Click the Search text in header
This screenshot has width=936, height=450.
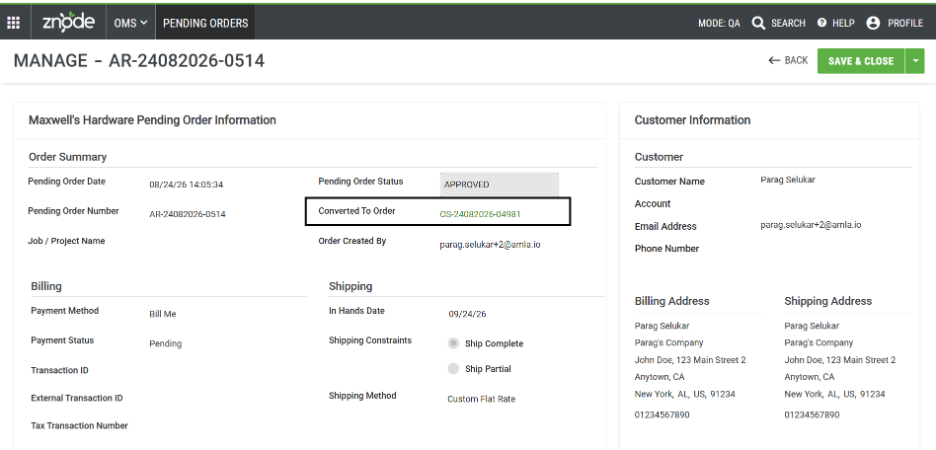click(788, 23)
